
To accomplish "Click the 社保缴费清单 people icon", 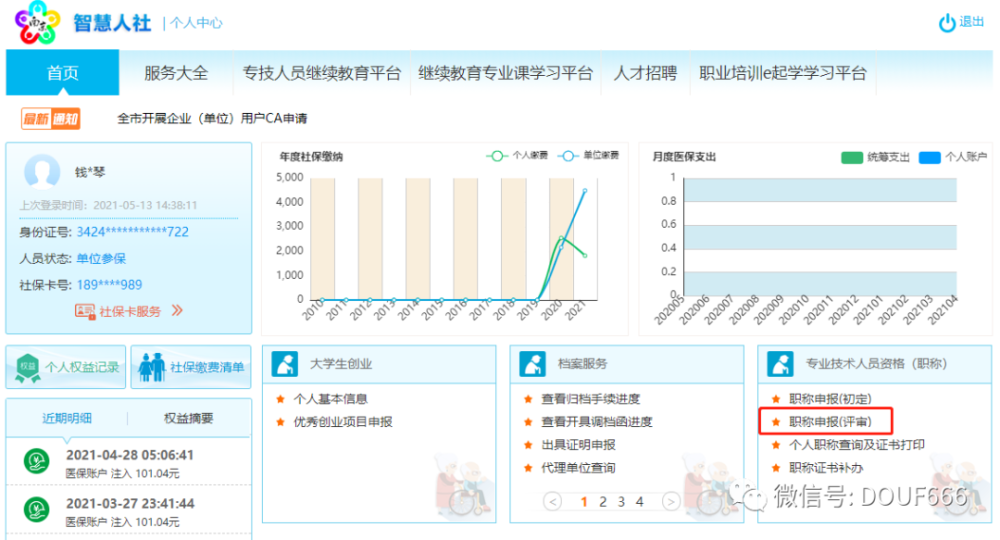I will click(x=152, y=367).
